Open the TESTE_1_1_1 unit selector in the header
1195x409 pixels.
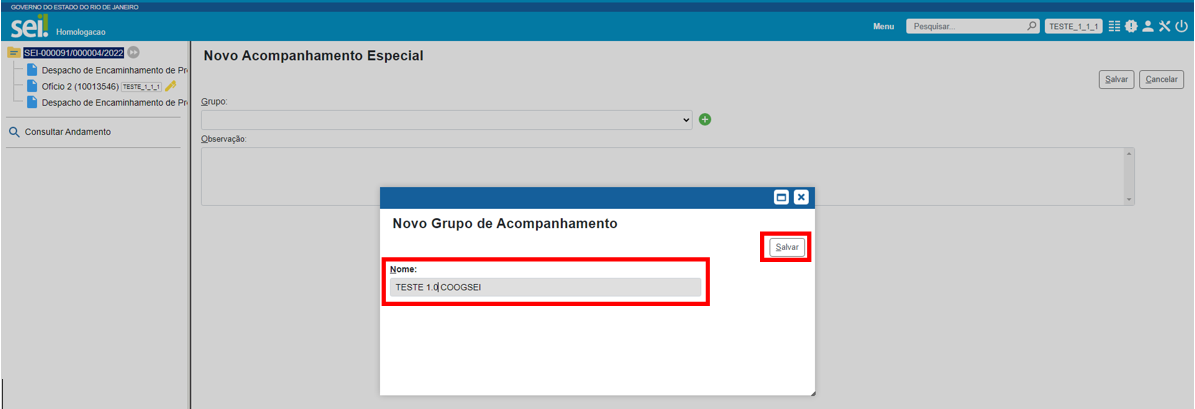click(1073, 27)
